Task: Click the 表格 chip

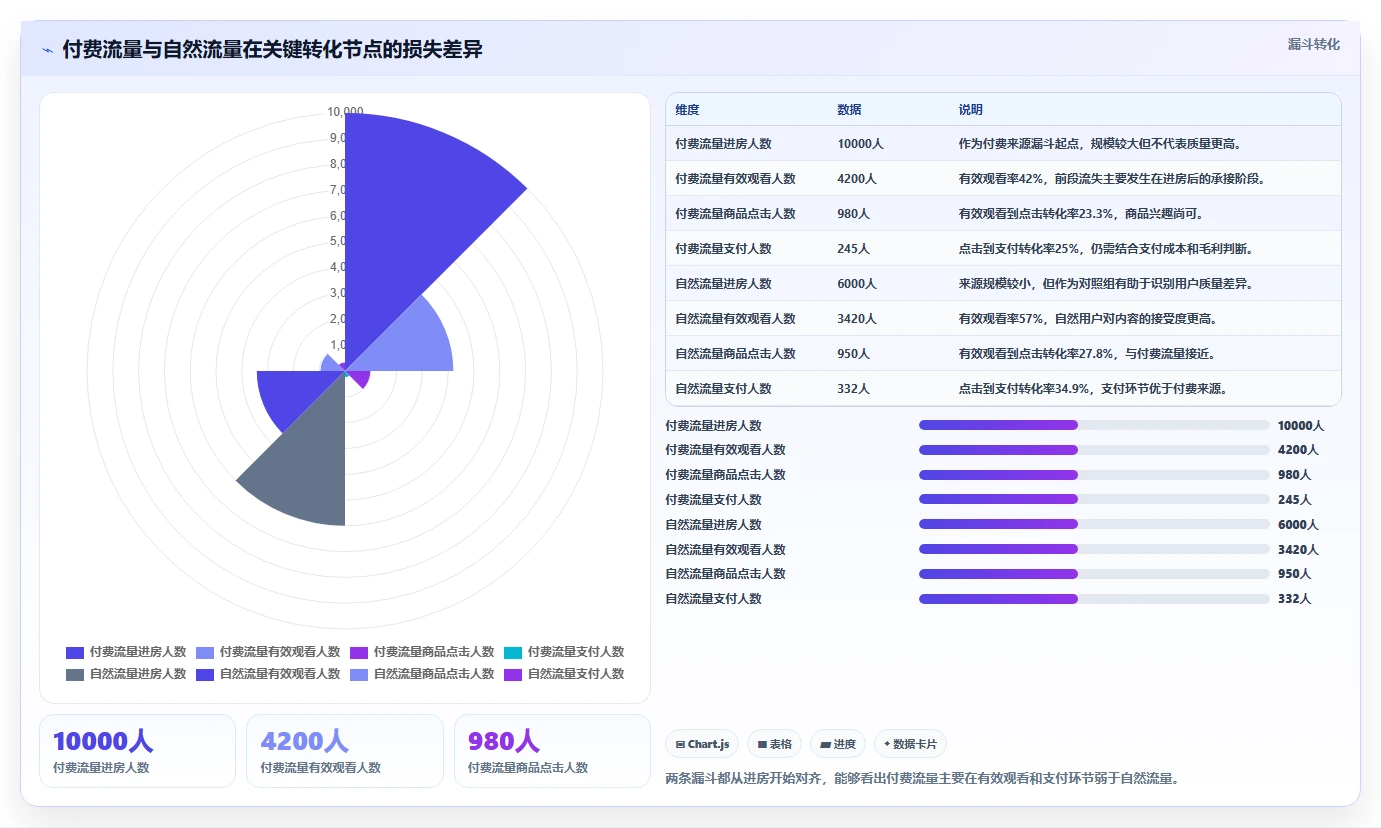Action: point(775,744)
